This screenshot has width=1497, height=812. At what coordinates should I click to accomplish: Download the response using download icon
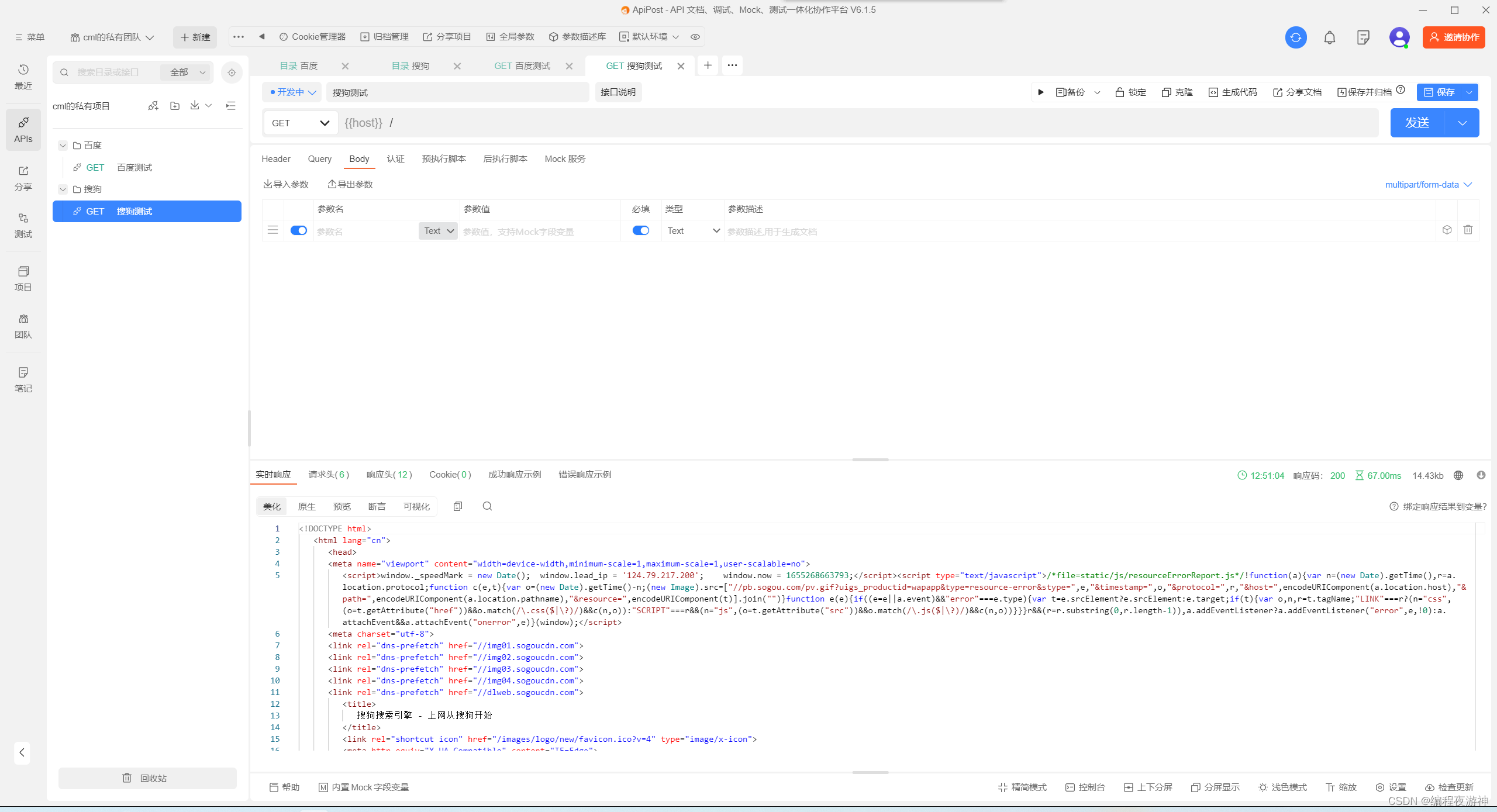click(x=1481, y=475)
